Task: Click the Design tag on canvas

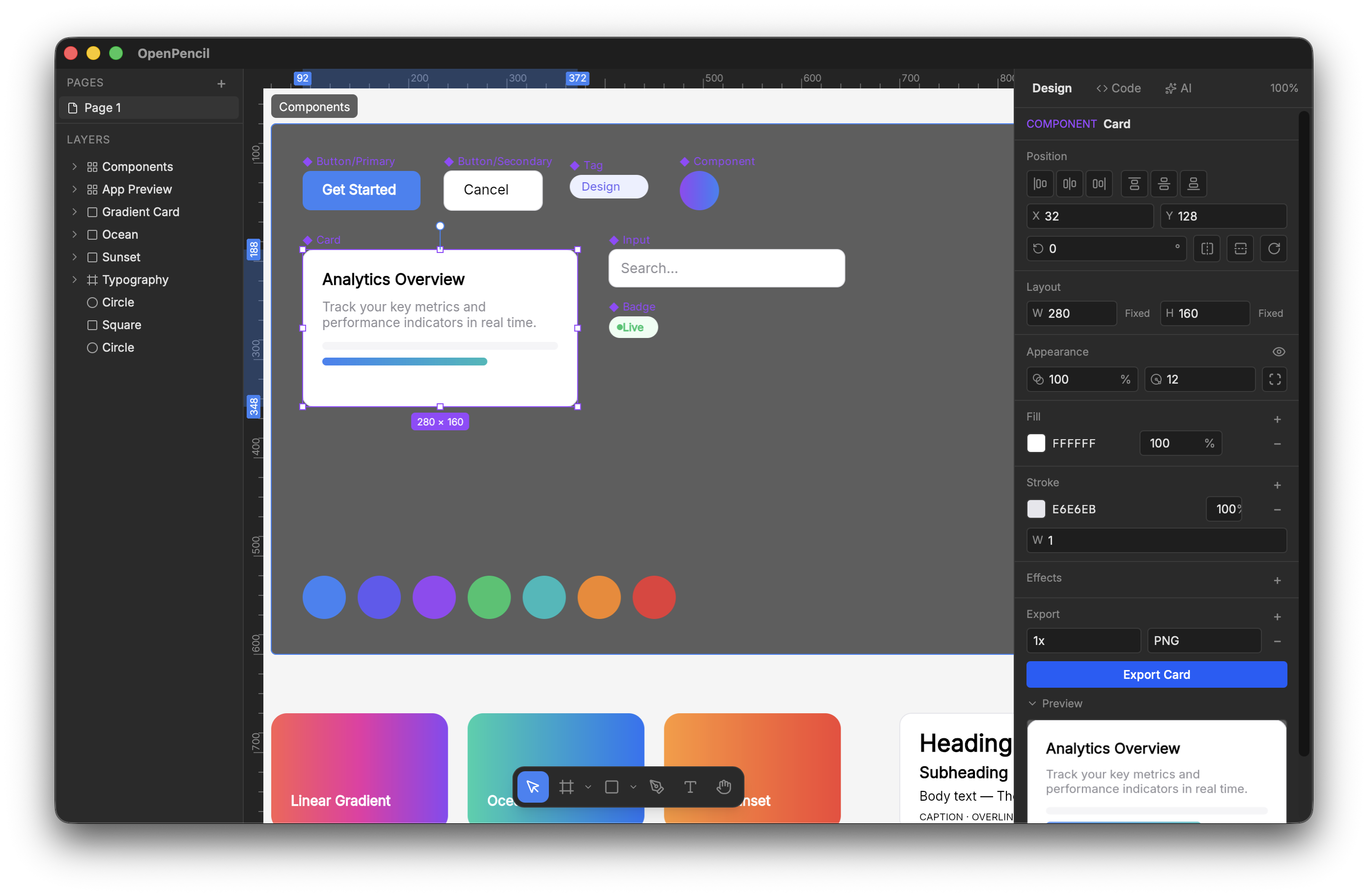Action: (x=609, y=187)
